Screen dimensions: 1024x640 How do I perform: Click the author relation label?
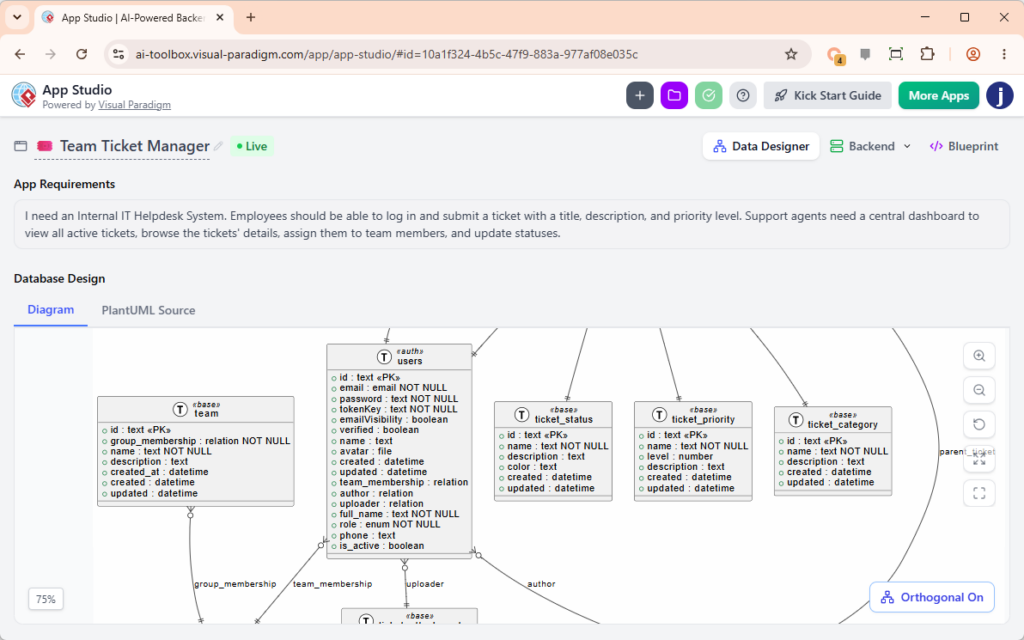pyautogui.click(x=541, y=584)
